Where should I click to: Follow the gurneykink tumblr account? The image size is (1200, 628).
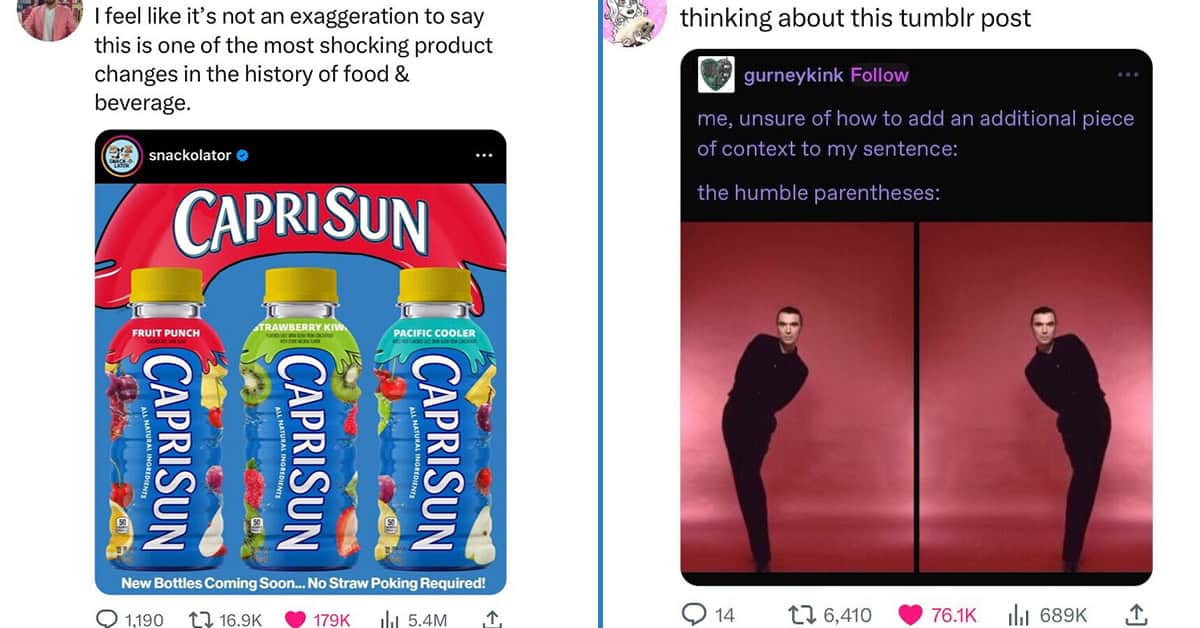(x=879, y=75)
